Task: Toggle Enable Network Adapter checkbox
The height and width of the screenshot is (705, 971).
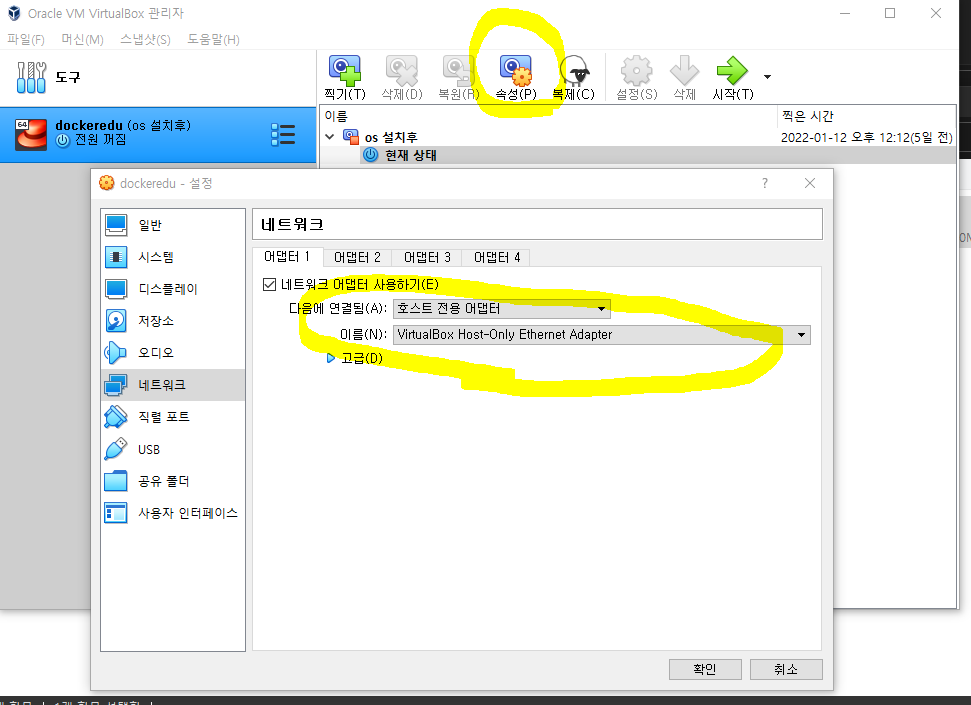Action: click(x=269, y=284)
